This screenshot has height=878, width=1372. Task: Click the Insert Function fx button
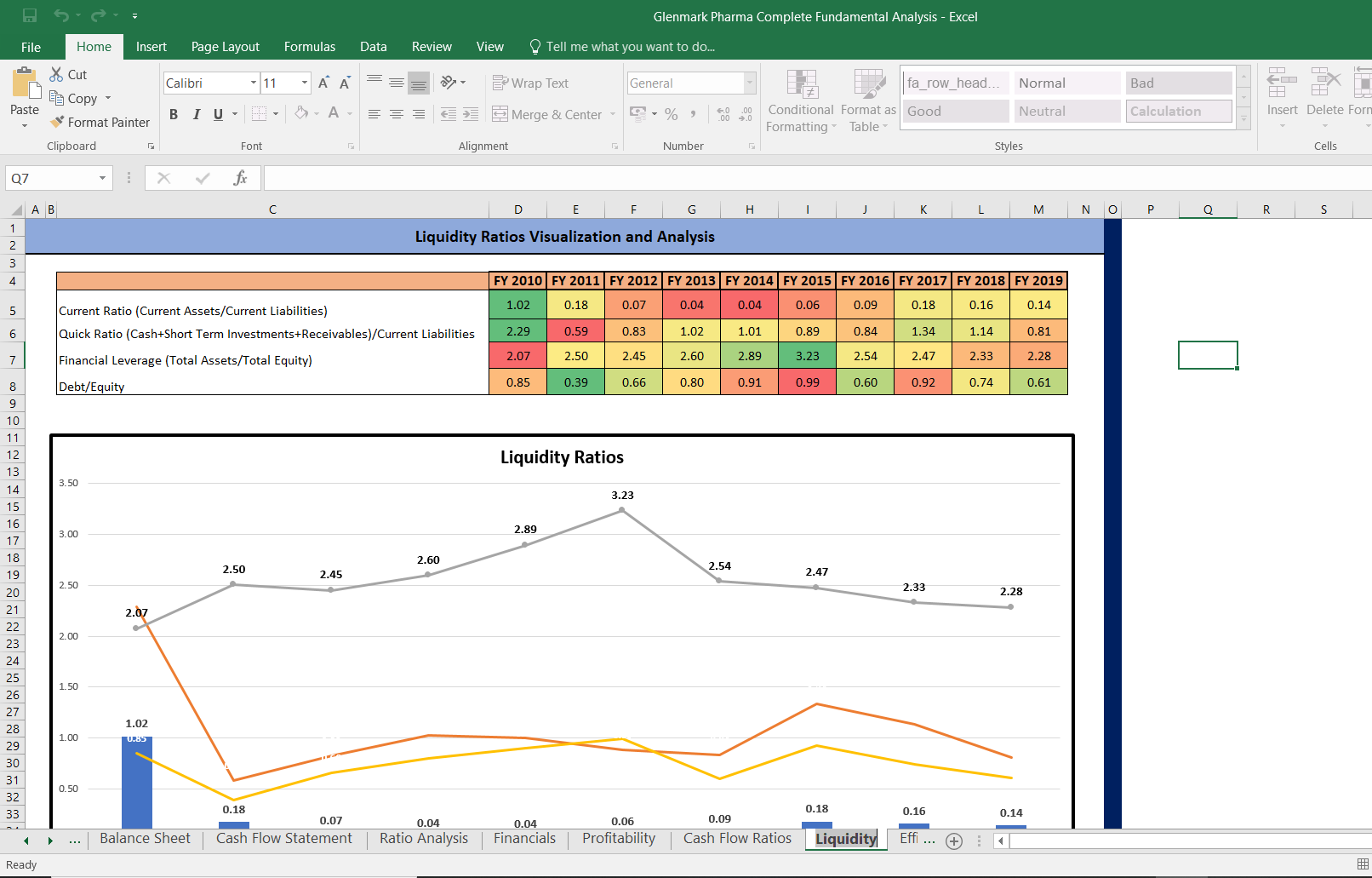(x=240, y=178)
